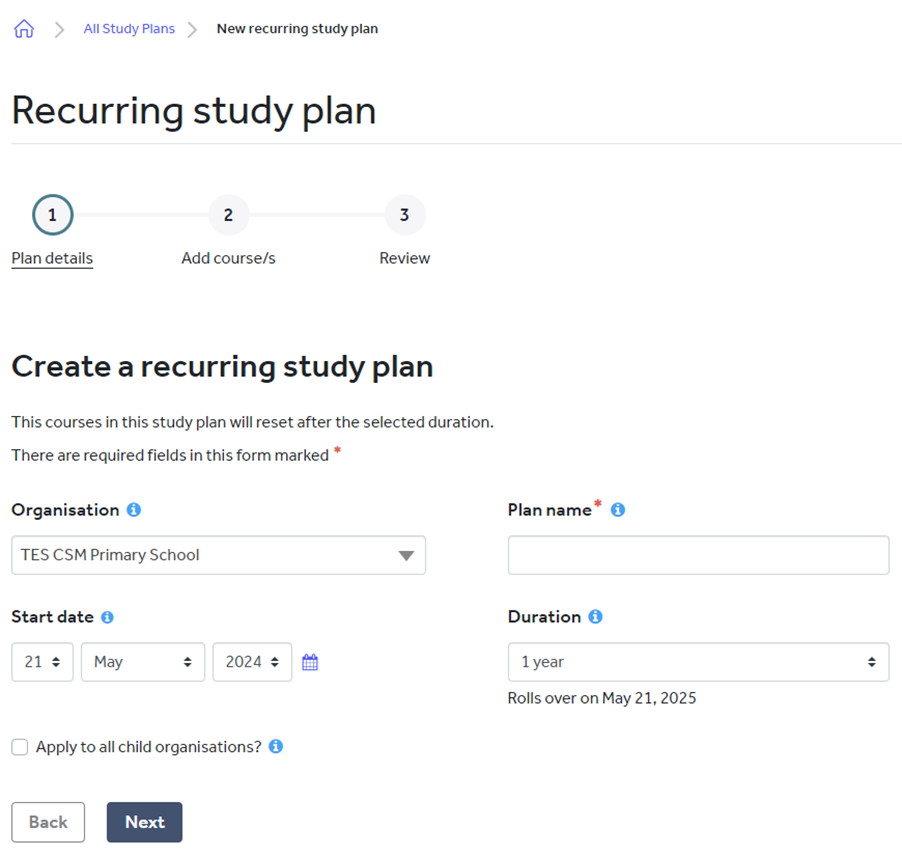Click the child organisations info icon
This screenshot has height=856, width=902.
click(276, 746)
